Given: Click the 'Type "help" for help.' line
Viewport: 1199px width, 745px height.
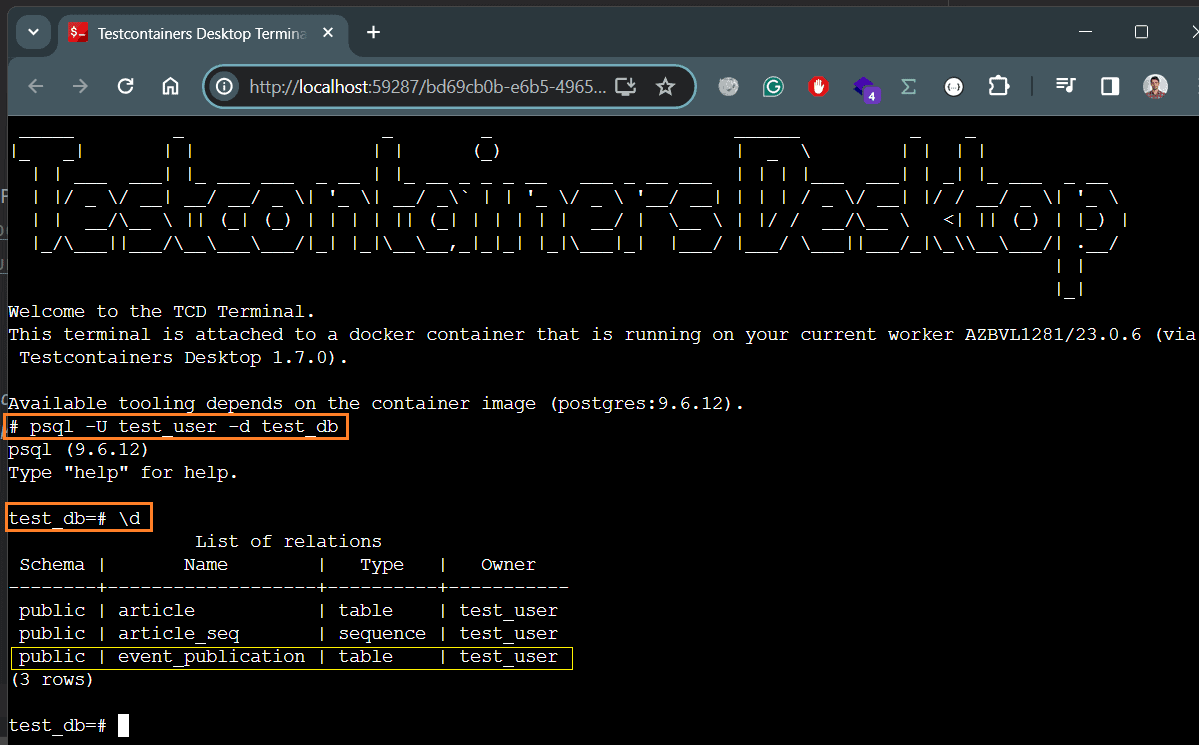Looking at the screenshot, I should 123,473.
